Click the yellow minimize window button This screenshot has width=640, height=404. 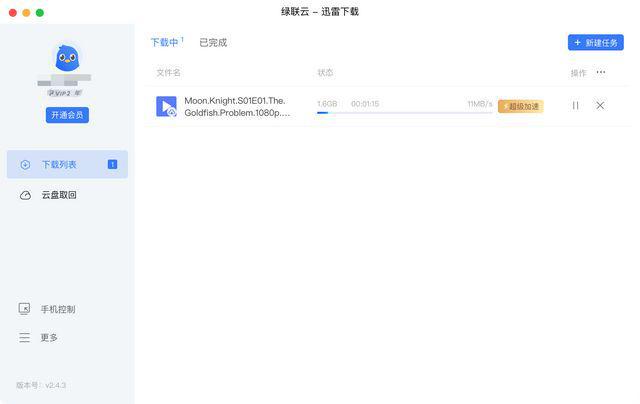pos(26,13)
